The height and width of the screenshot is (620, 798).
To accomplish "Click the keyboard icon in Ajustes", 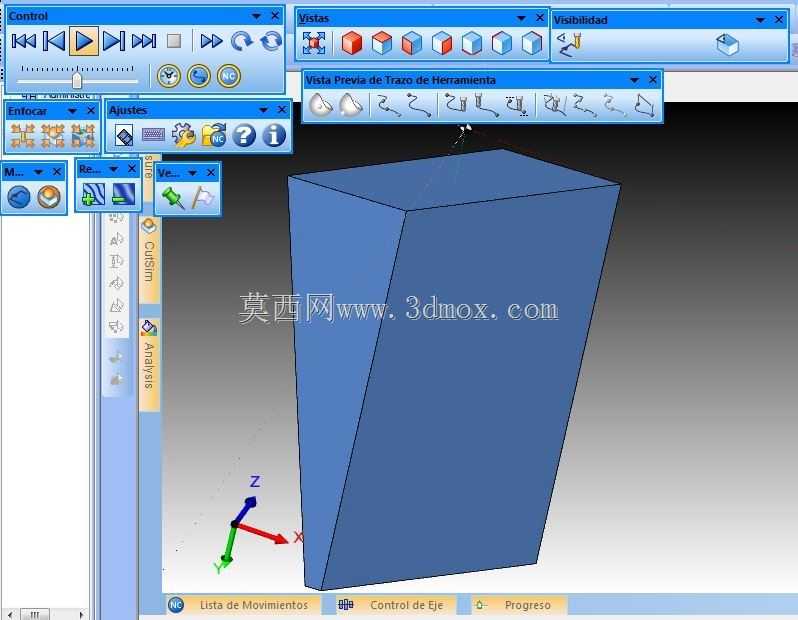I will coord(153,135).
